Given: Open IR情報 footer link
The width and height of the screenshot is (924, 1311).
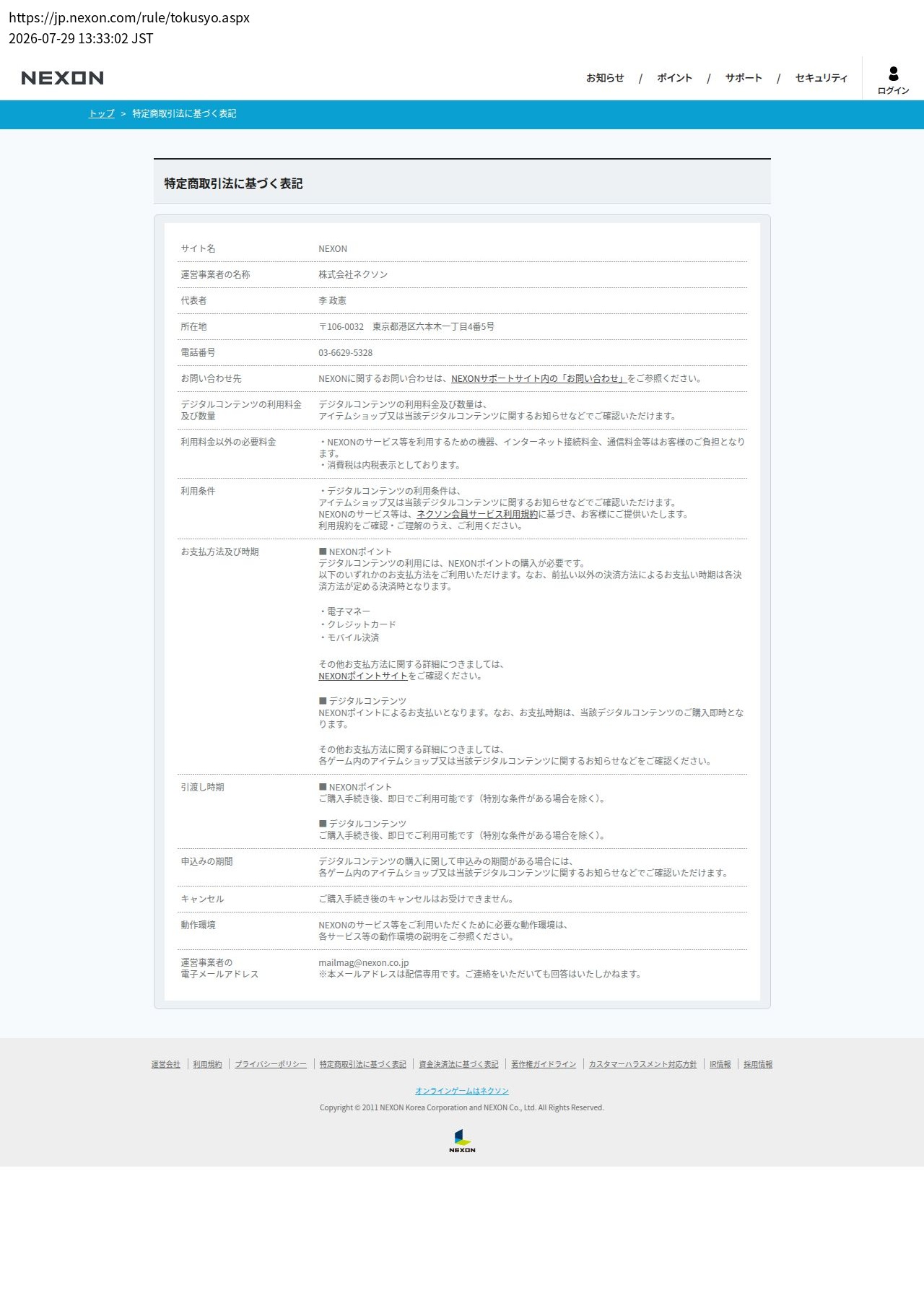Looking at the screenshot, I should [x=720, y=1065].
